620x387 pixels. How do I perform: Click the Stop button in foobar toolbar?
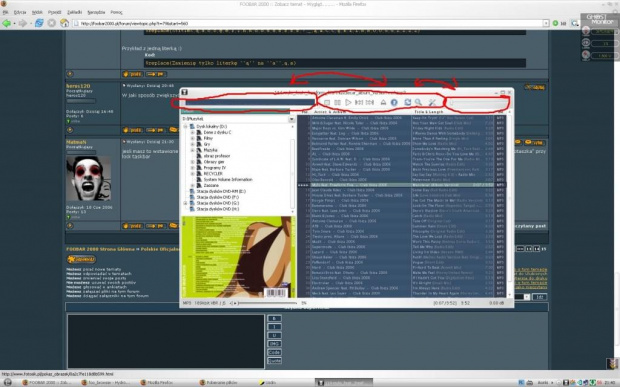click(x=327, y=102)
